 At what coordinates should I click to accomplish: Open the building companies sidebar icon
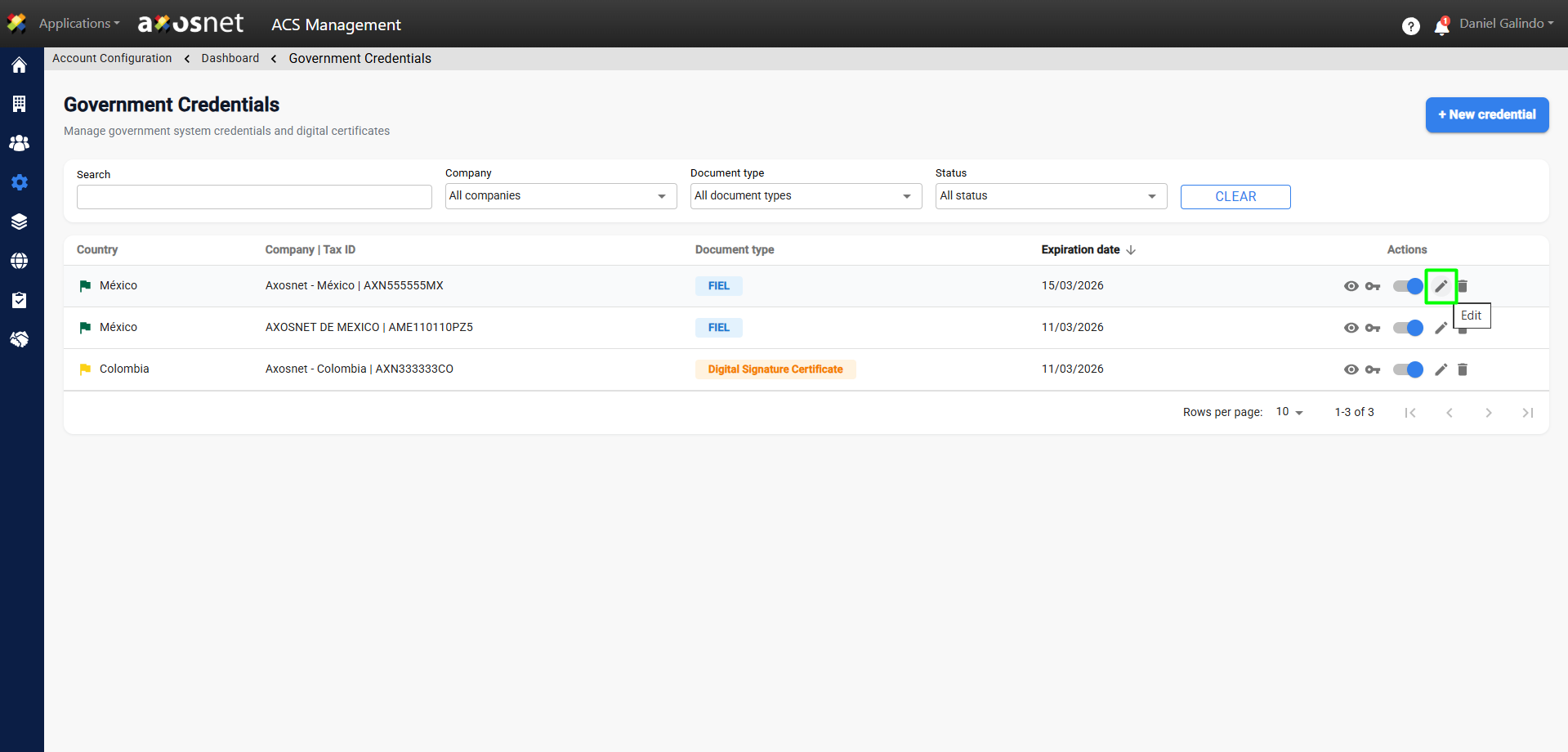[x=20, y=104]
